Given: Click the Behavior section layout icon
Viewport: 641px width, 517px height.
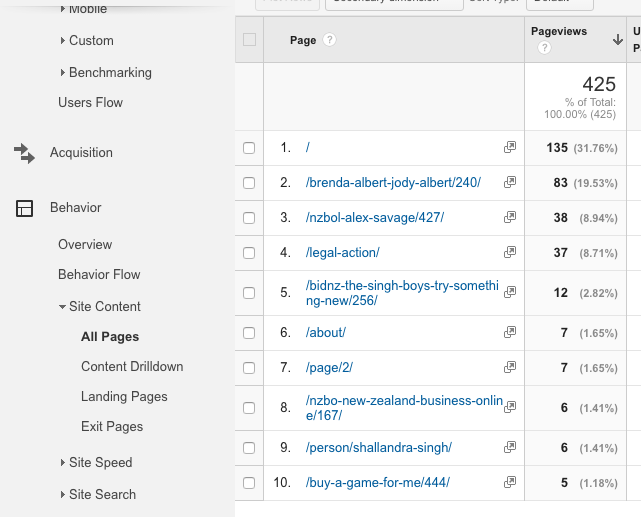Looking at the screenshot, I should coord(24,208).
